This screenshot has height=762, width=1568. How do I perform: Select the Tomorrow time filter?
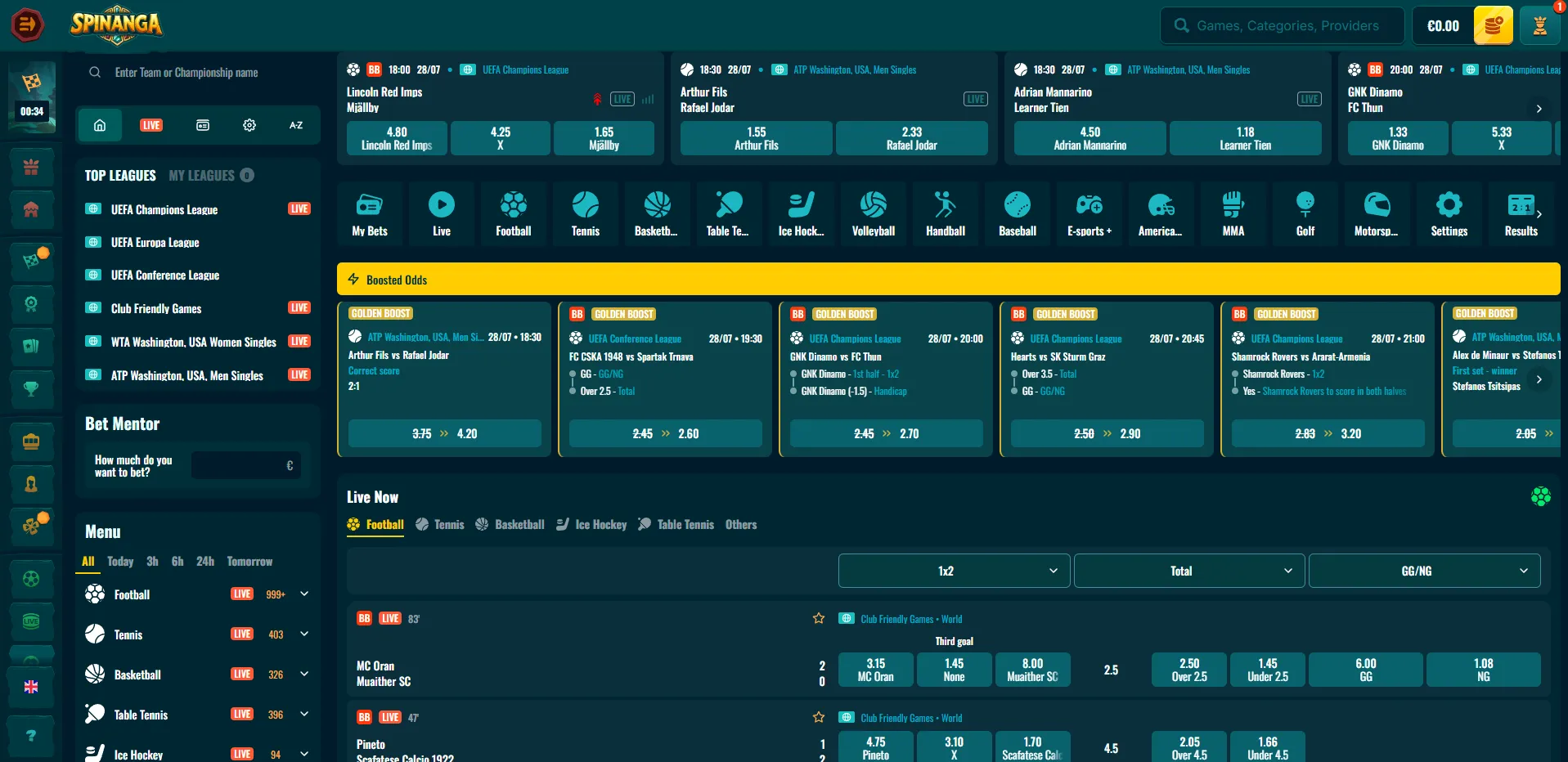(x=249, y=562)
